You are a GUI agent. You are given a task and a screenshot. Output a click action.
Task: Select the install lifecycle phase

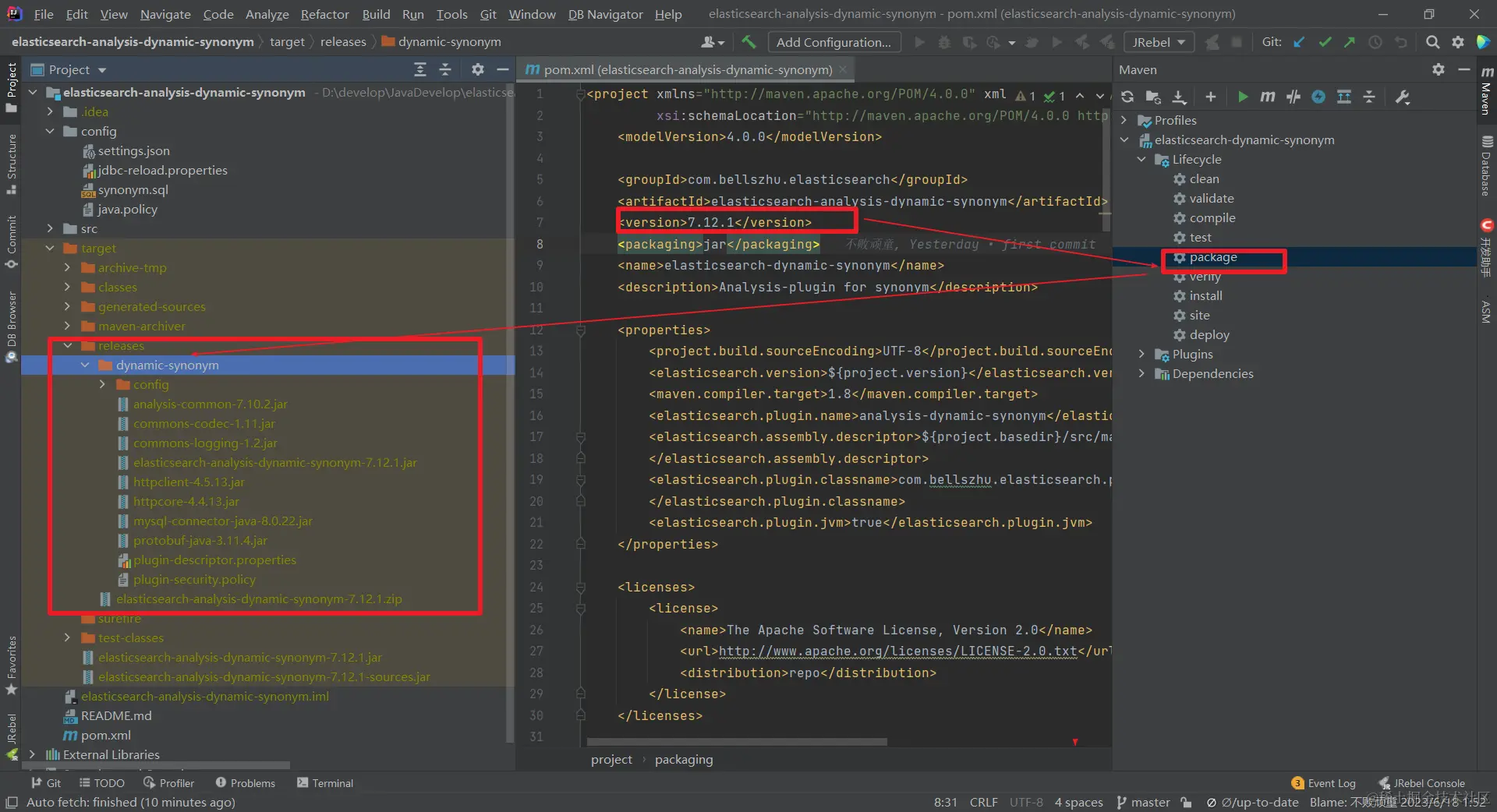[1205, 295]
